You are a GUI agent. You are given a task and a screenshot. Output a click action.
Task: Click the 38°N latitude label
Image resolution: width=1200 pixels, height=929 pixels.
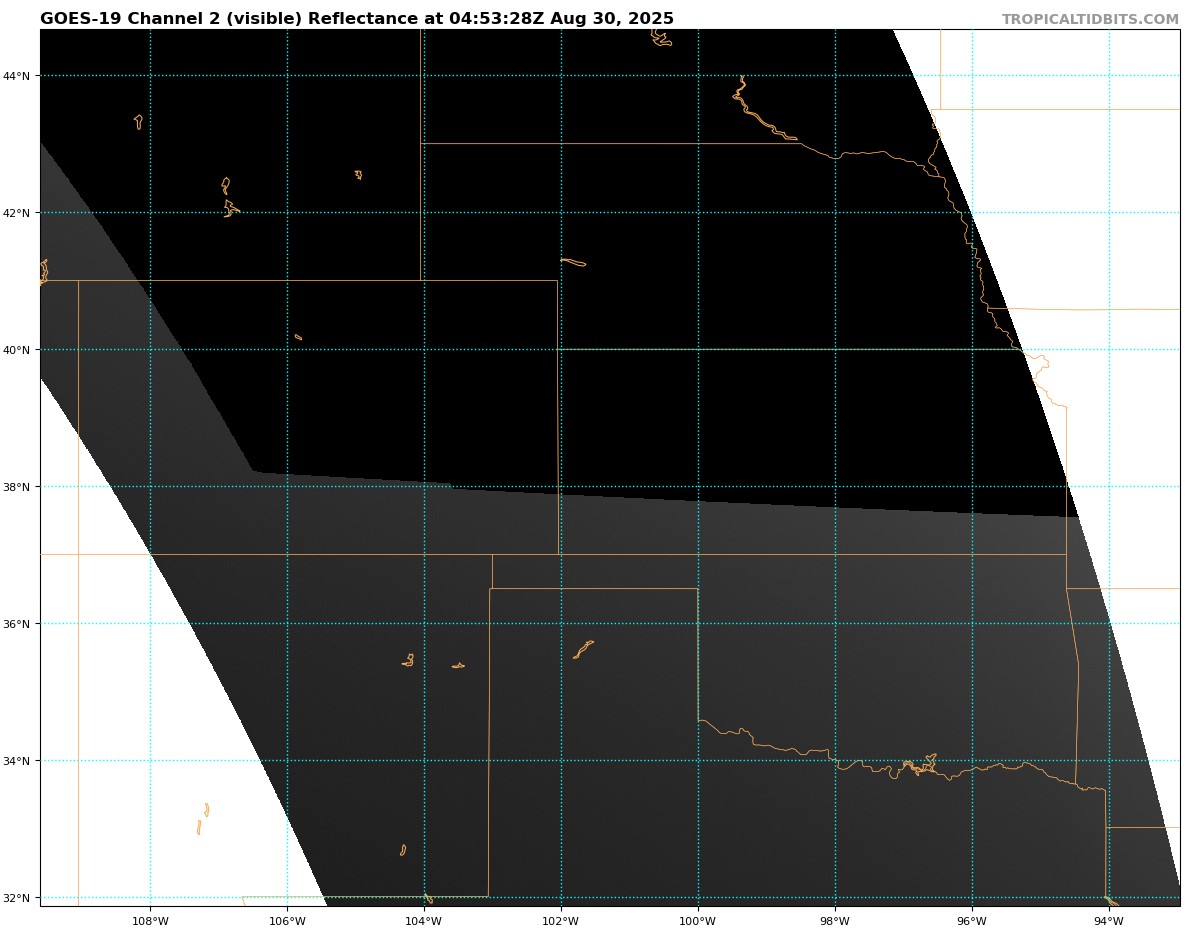click(17, 487)
